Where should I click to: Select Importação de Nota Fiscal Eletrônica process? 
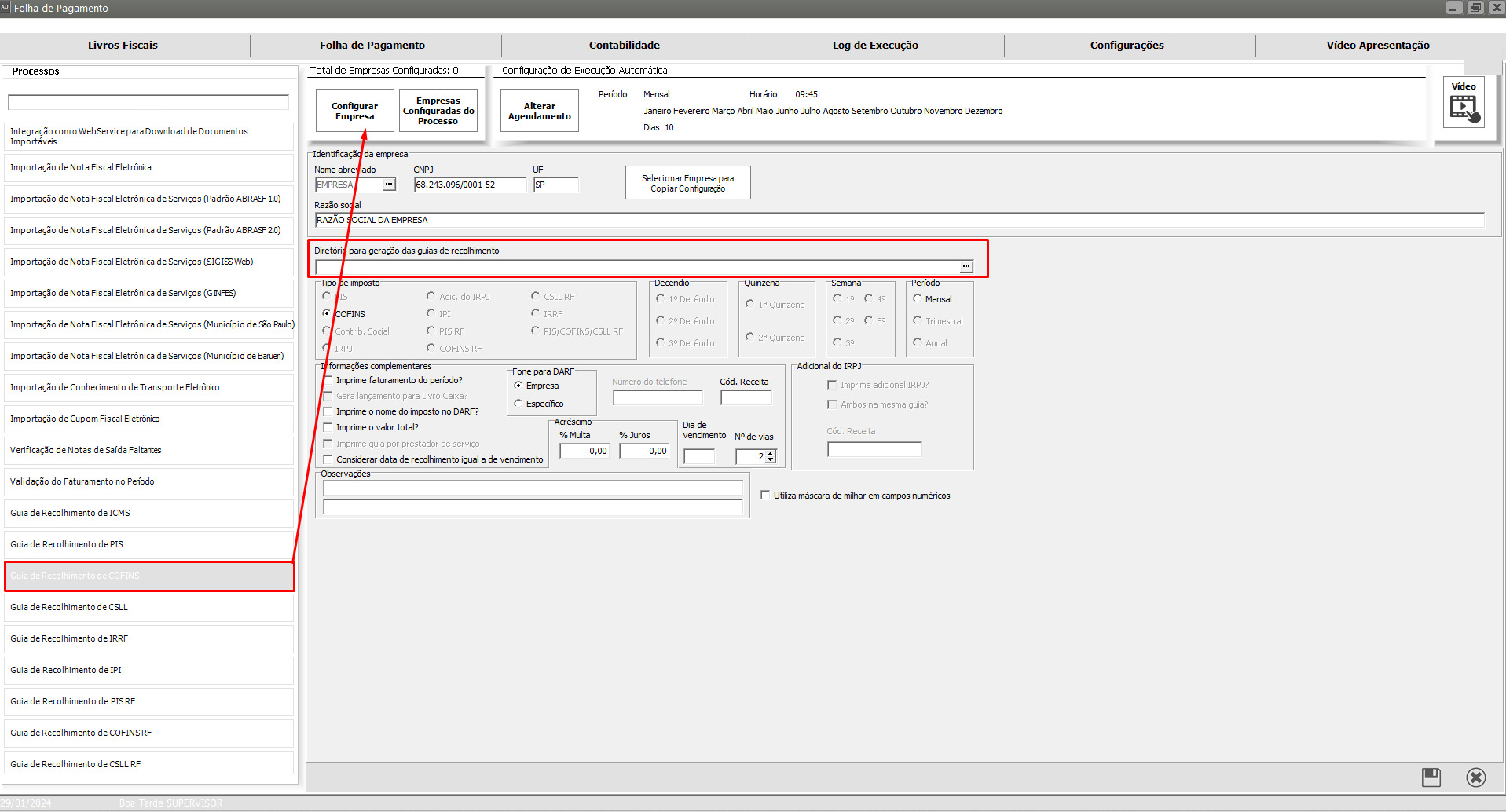[149, 167]
